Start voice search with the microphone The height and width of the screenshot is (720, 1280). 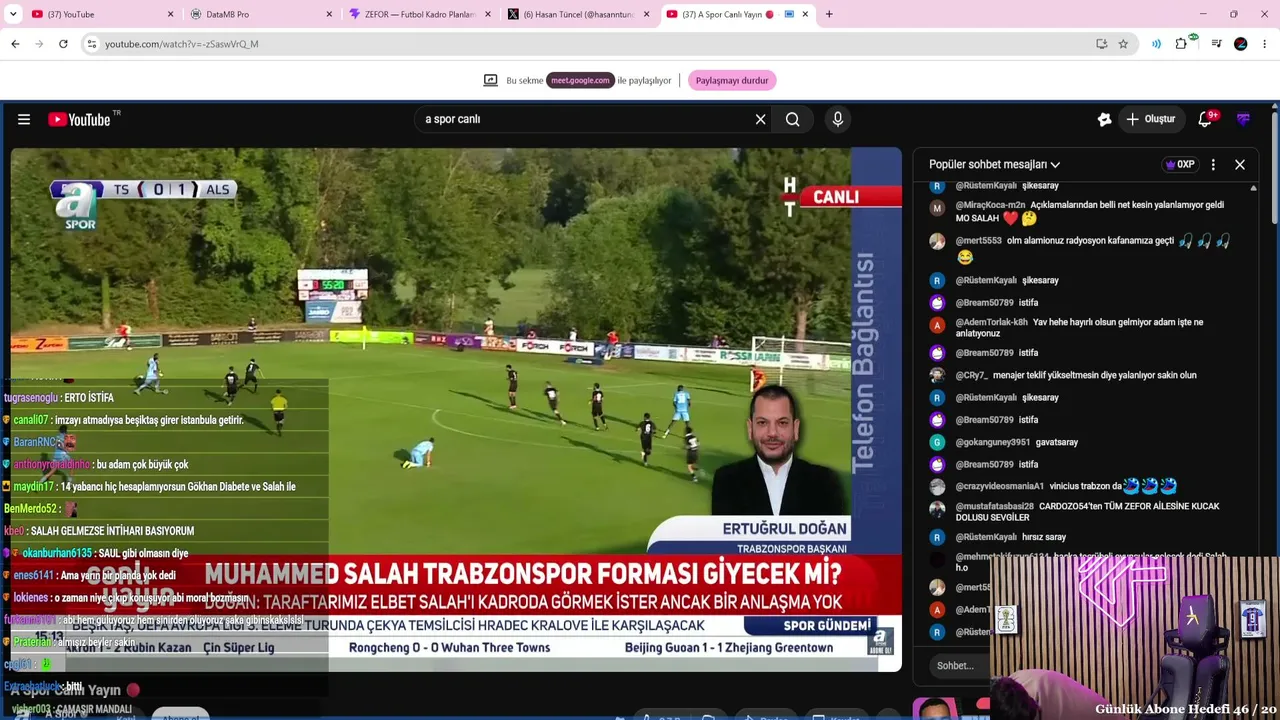pyautogui.click(x=838, y=119)
